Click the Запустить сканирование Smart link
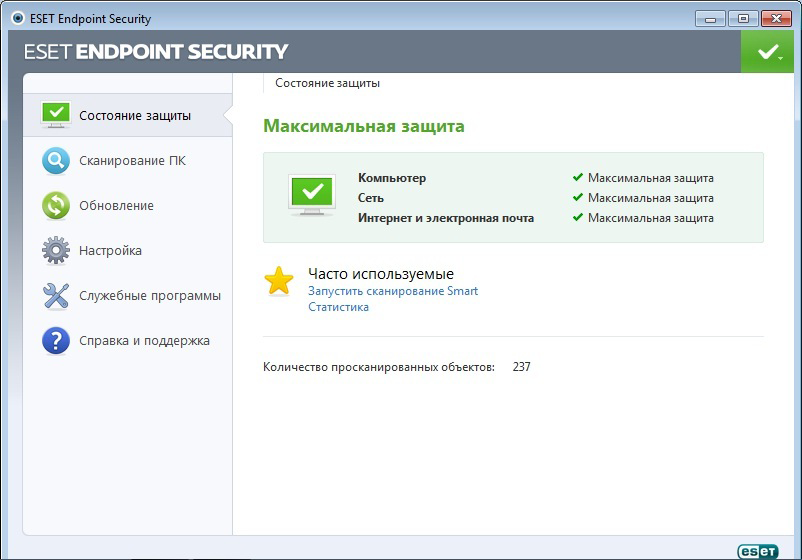Image resolution: width=802 pixels, height=560 pixels. tap(393, 291)
